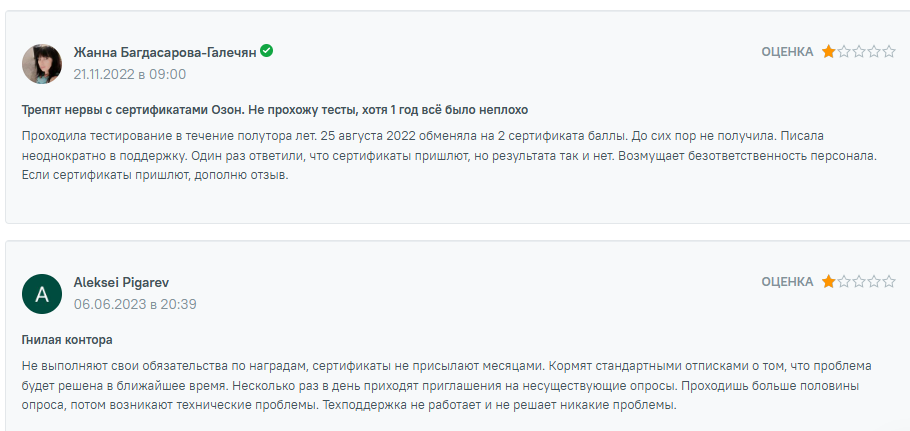Screen dimensions: 910x431
Task: Click the ОЦЕНКА label on Aleksei Pigarev's review
Action: [787, 282]
